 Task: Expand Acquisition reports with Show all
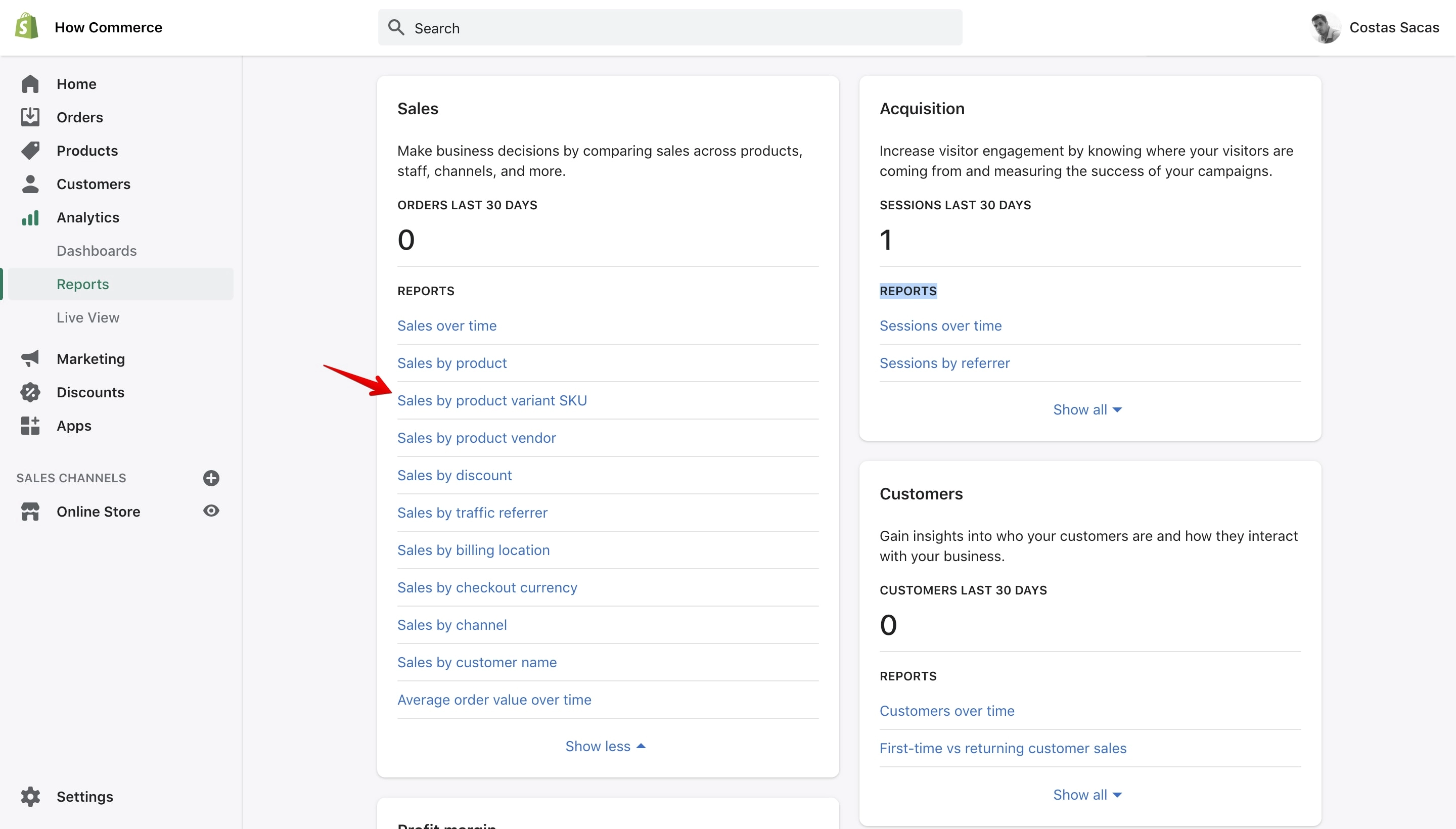(x=1087, y=409)
